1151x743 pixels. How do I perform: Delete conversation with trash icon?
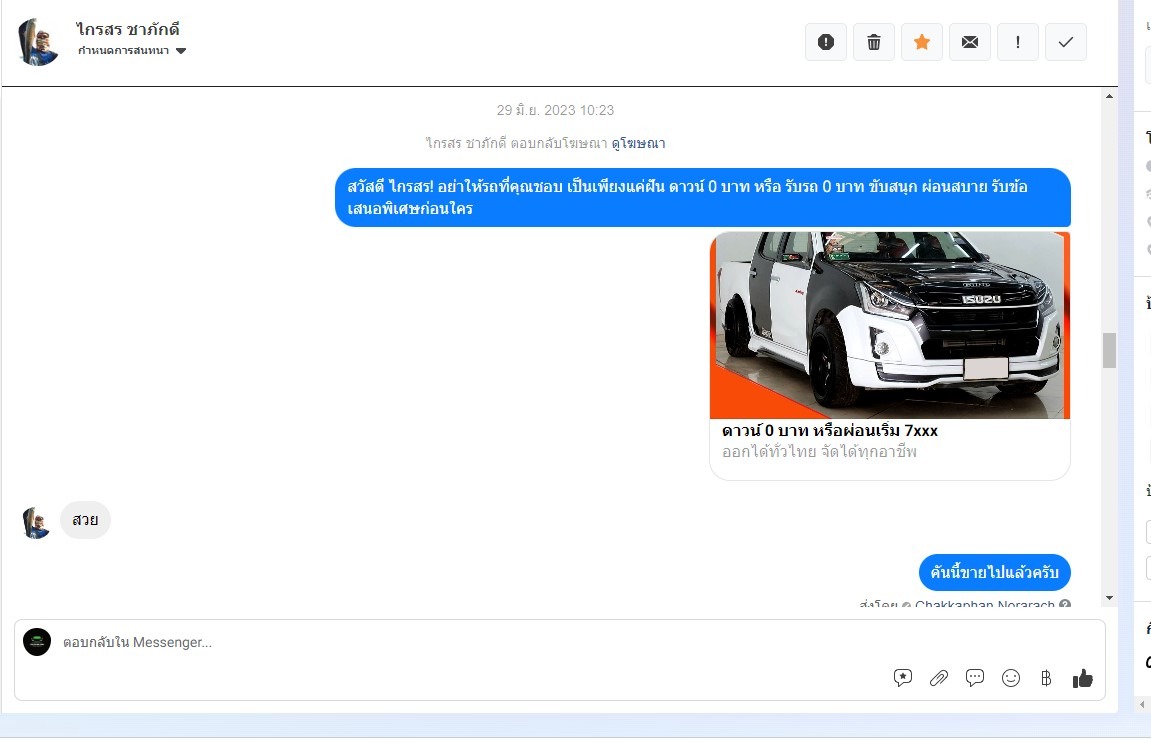click(x=874, y=43)
